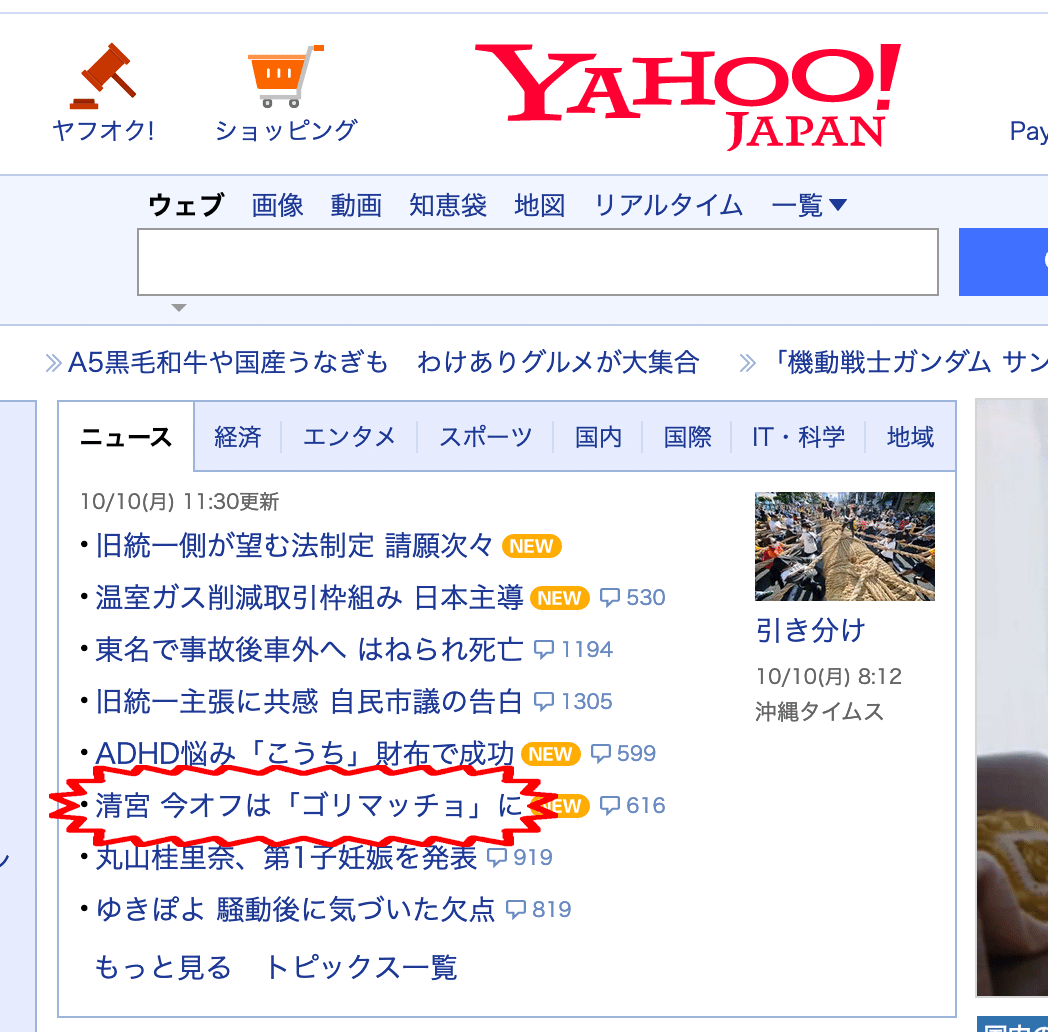Open headline ADHD悩み「こうち」財布で成功
The image size is (1048, 1032).
(304, 754)
